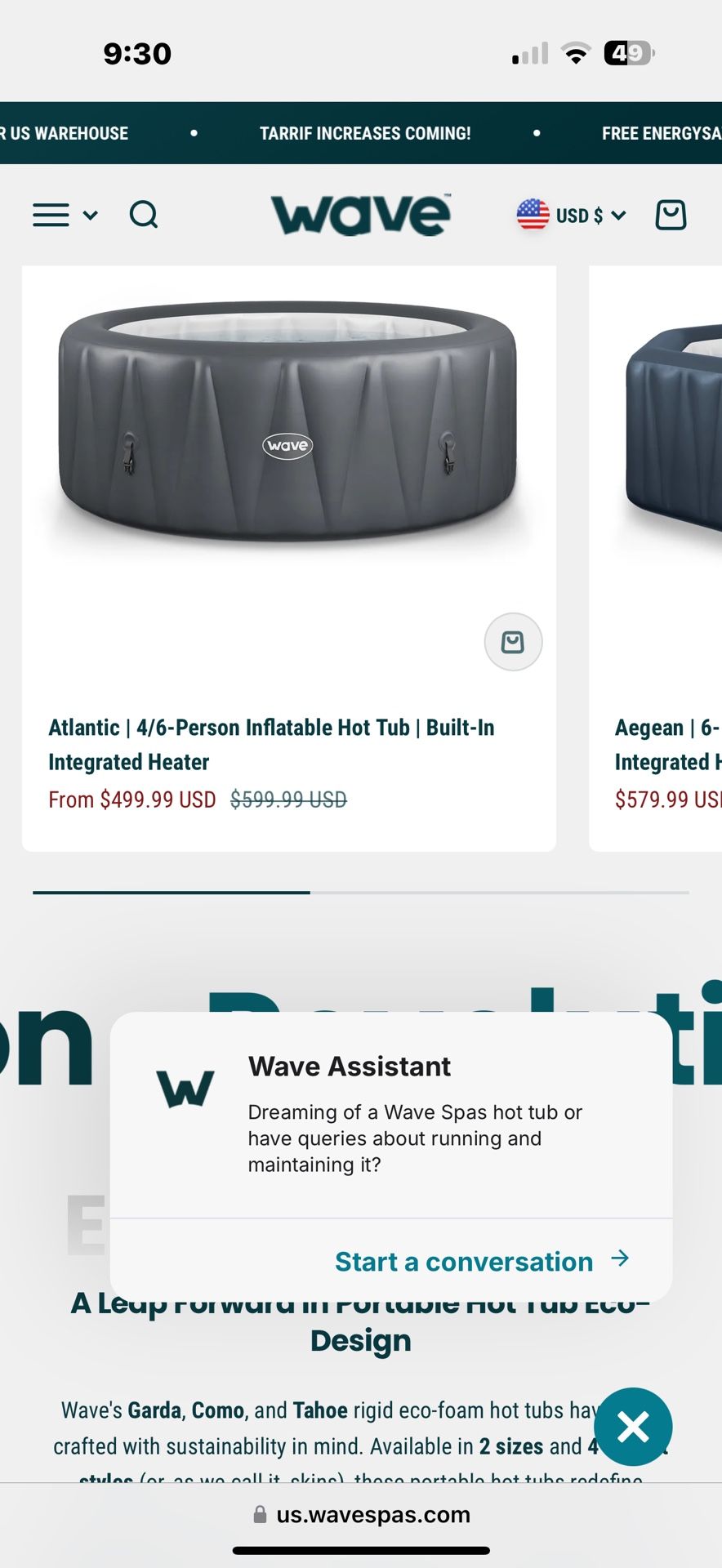Tap the Wave logo to go home

361,215
